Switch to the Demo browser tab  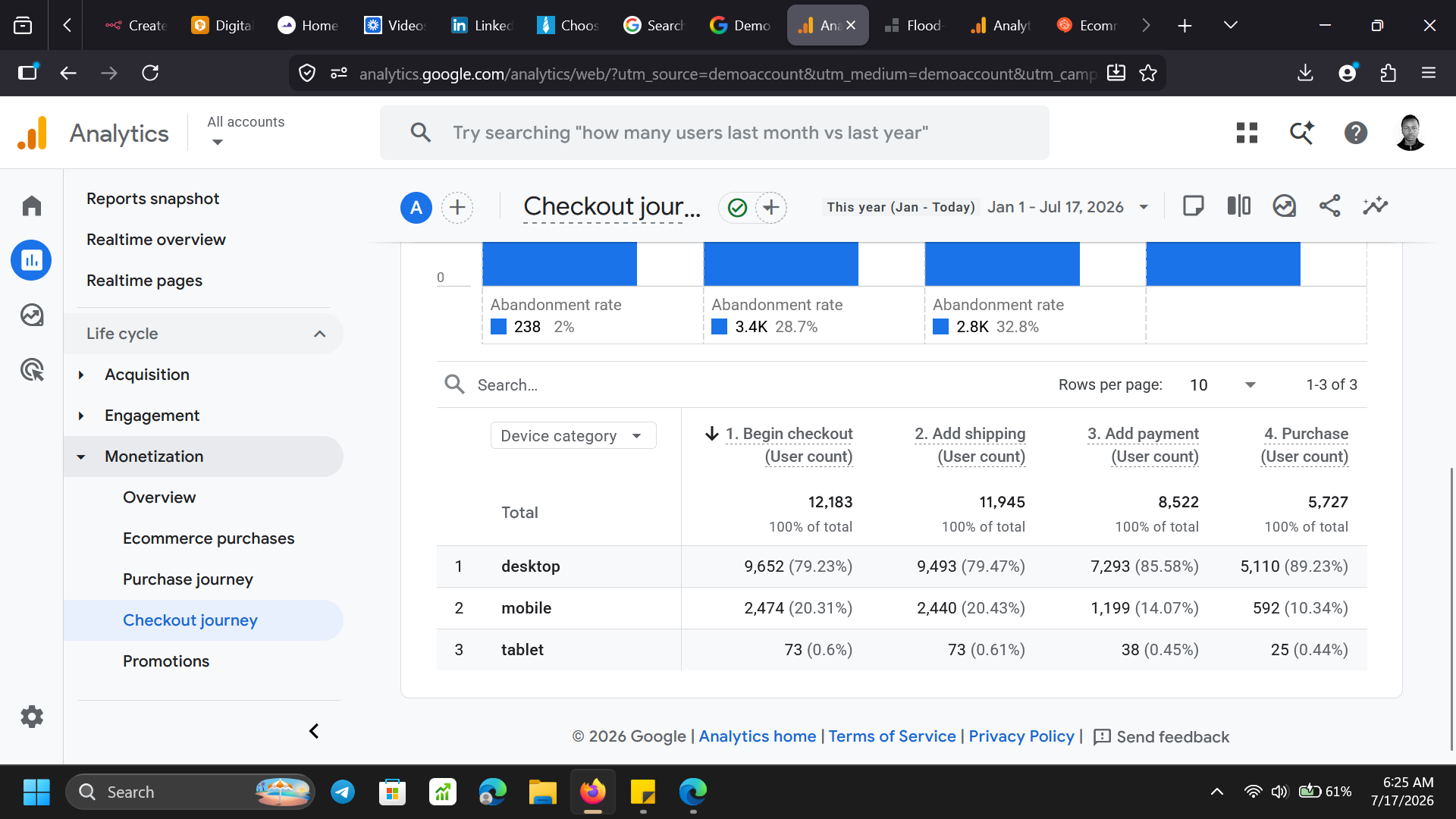(742, 25)
